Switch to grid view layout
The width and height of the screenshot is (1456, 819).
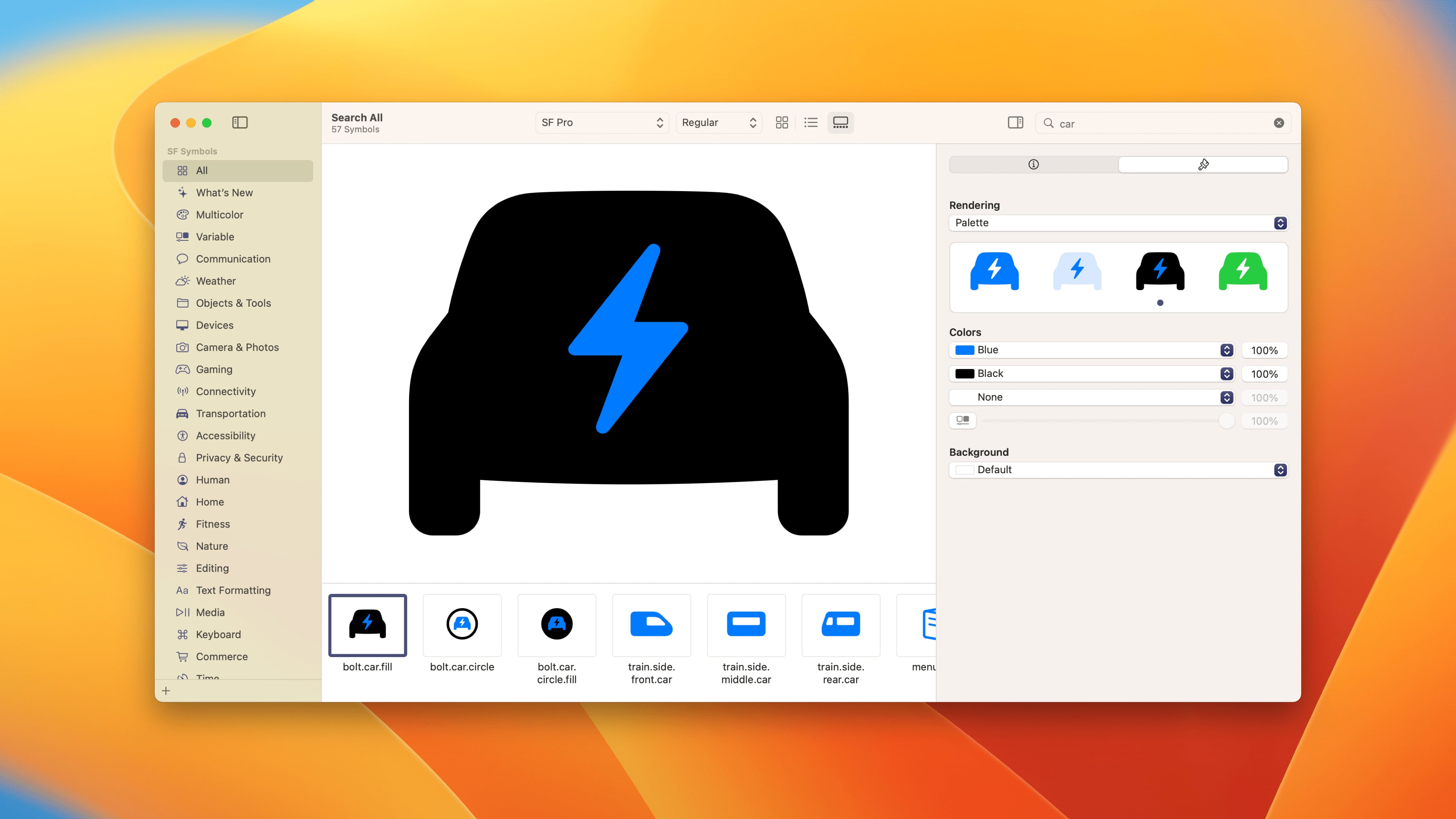pos(782,122)
